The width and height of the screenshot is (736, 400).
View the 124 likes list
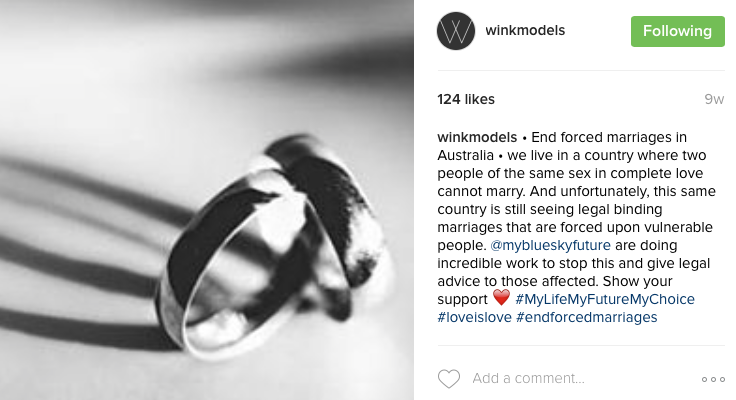tap(466, 100)
